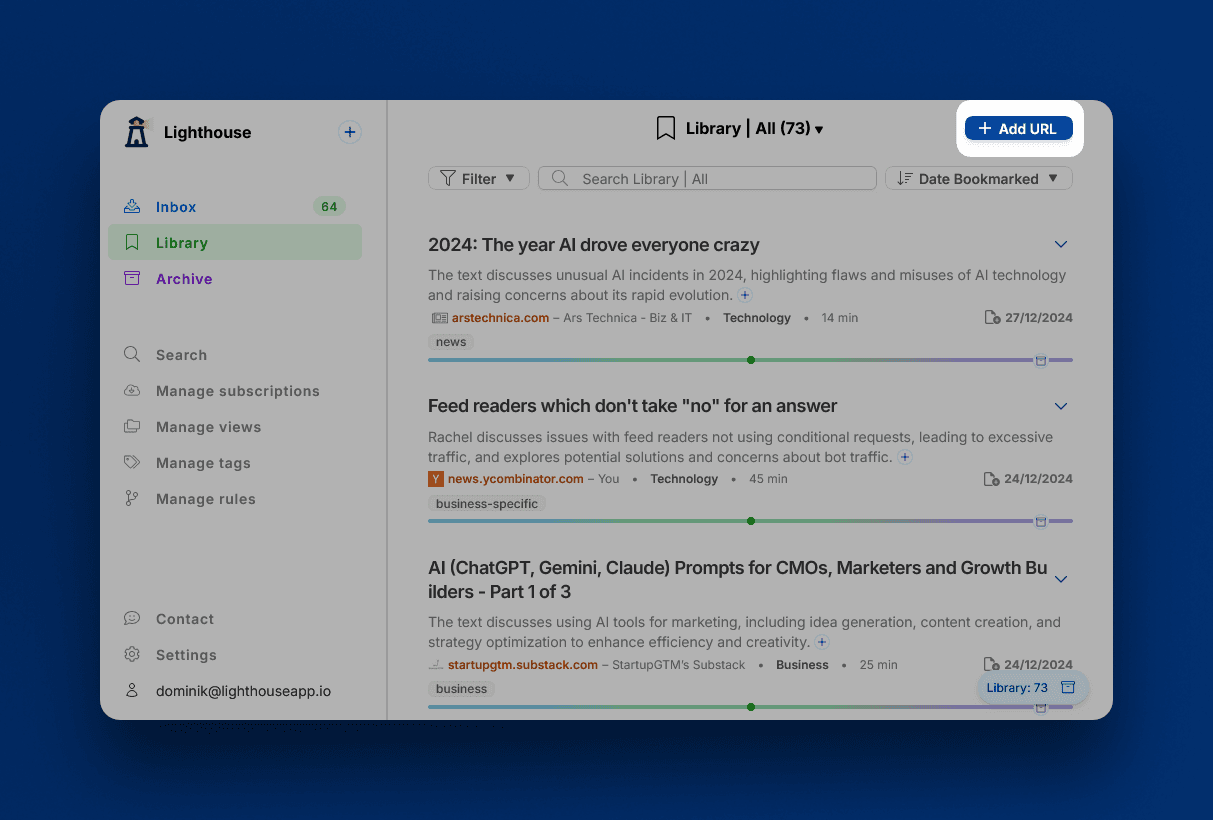Click green progress dot on Feed readers article
Screen dimensions: 1213x820
(751, 521)
